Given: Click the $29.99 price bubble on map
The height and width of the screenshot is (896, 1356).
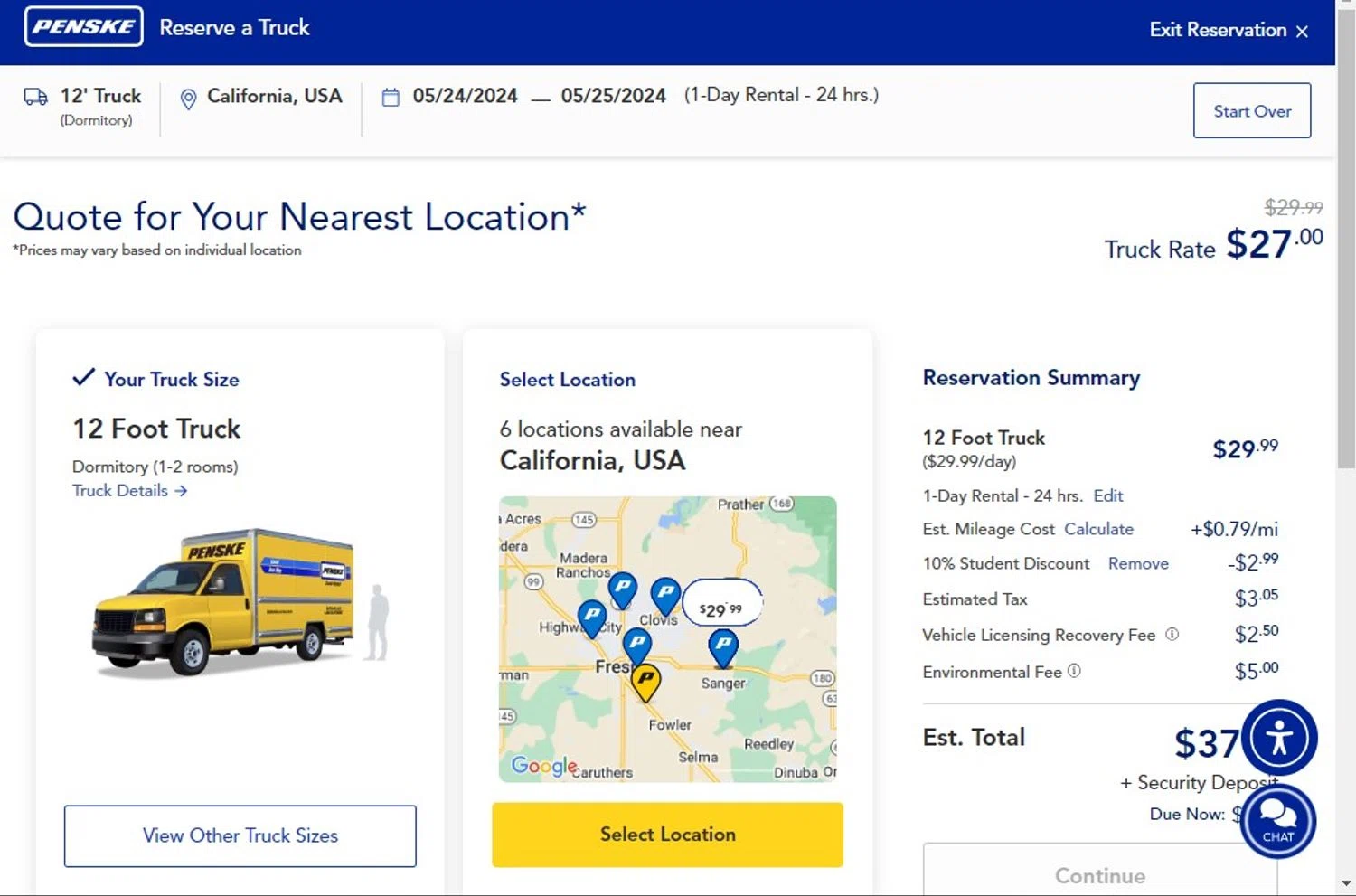Looking at the screenshot, I should click(721, 603).
